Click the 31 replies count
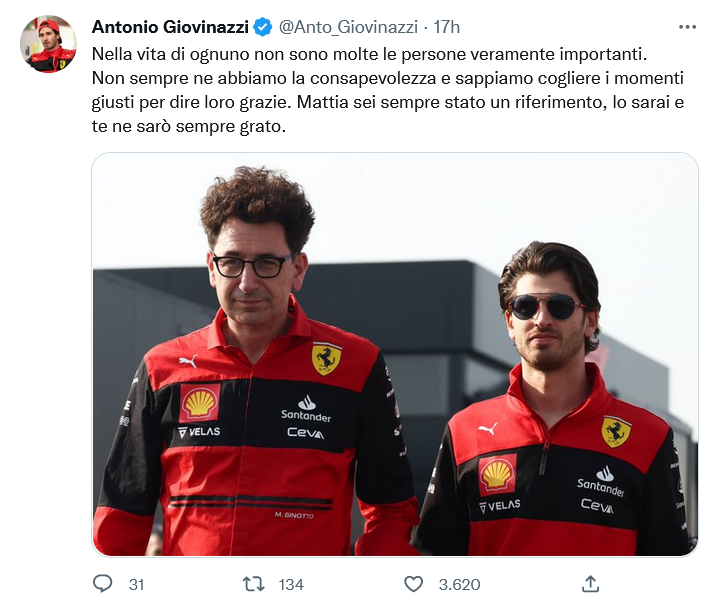Screen dimensions: 718x609 (136, 585)
